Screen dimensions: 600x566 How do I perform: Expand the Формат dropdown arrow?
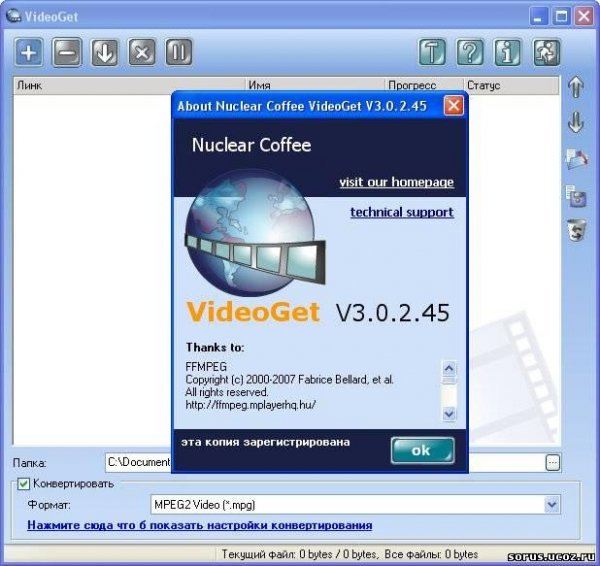[x=551, y=505]
